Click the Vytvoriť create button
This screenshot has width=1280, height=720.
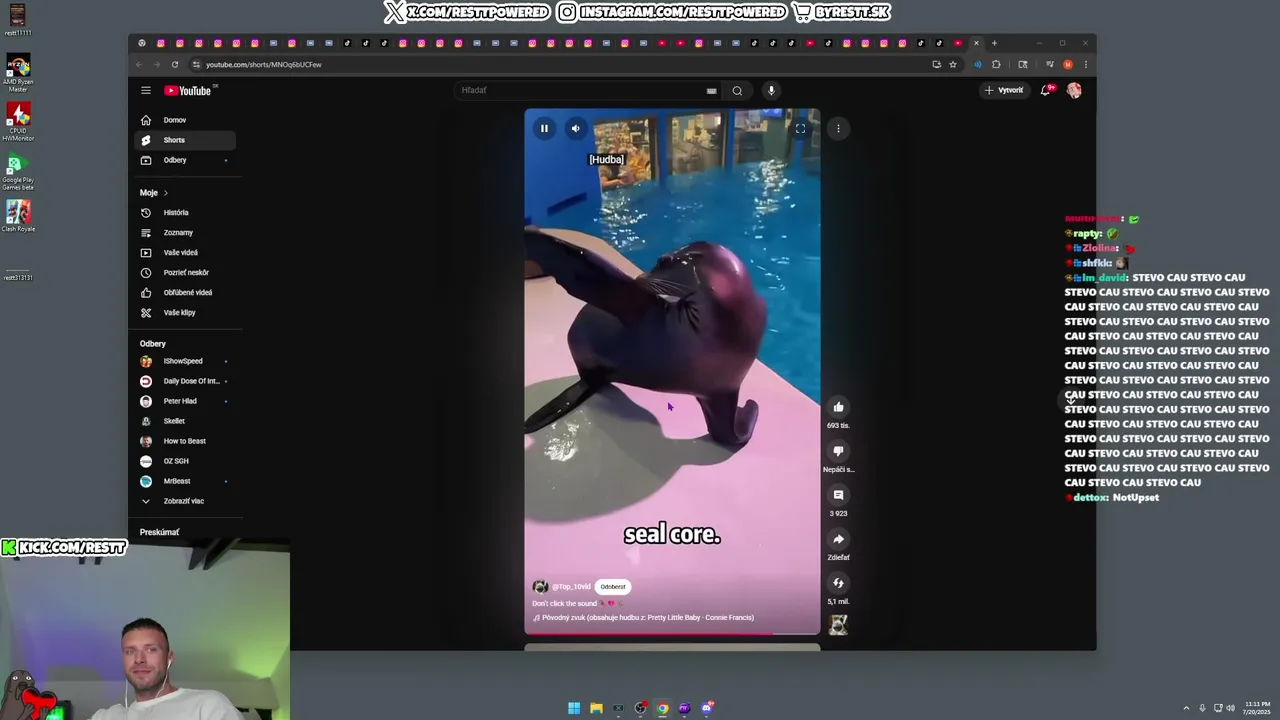(1004, 90)
